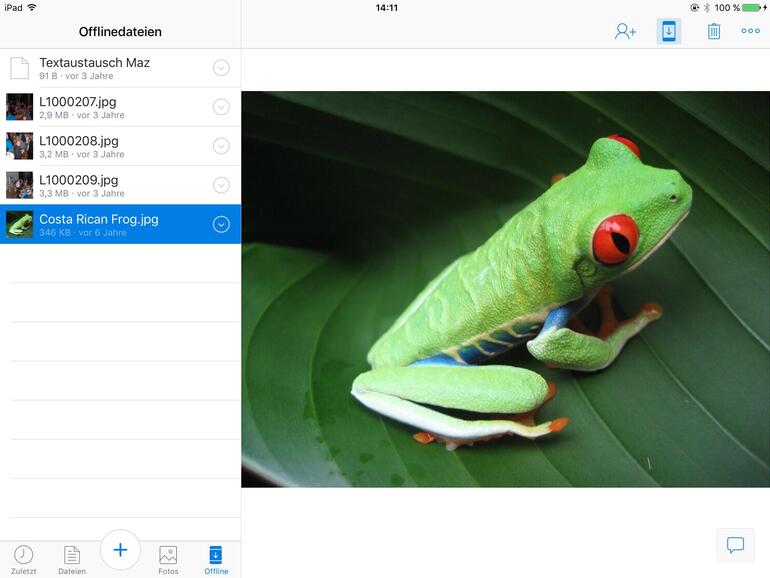
Task: Tap the rotation lock status icon
Action: (694, 7)
